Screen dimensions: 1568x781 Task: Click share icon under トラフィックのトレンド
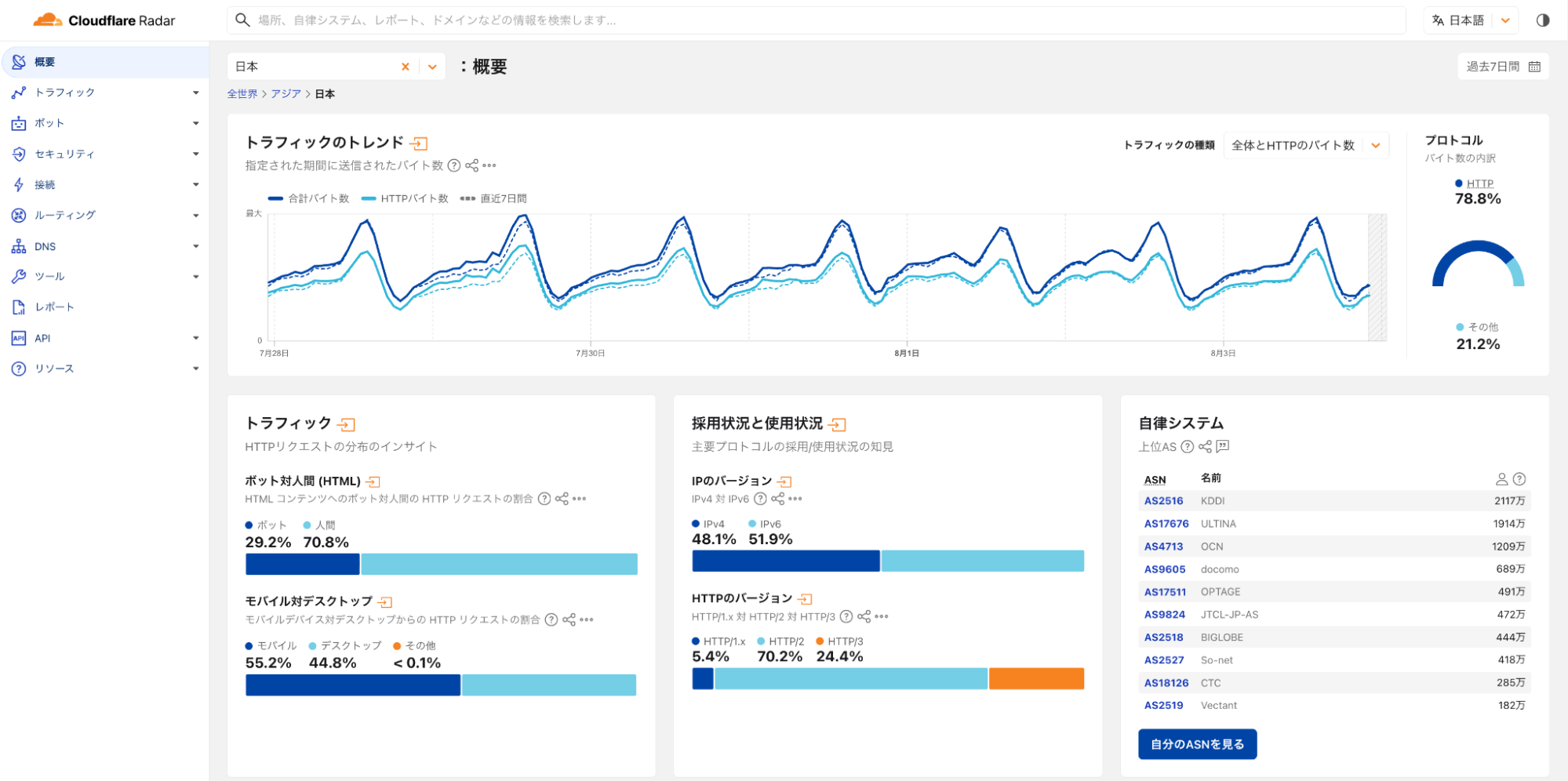(x=471, y=165)
